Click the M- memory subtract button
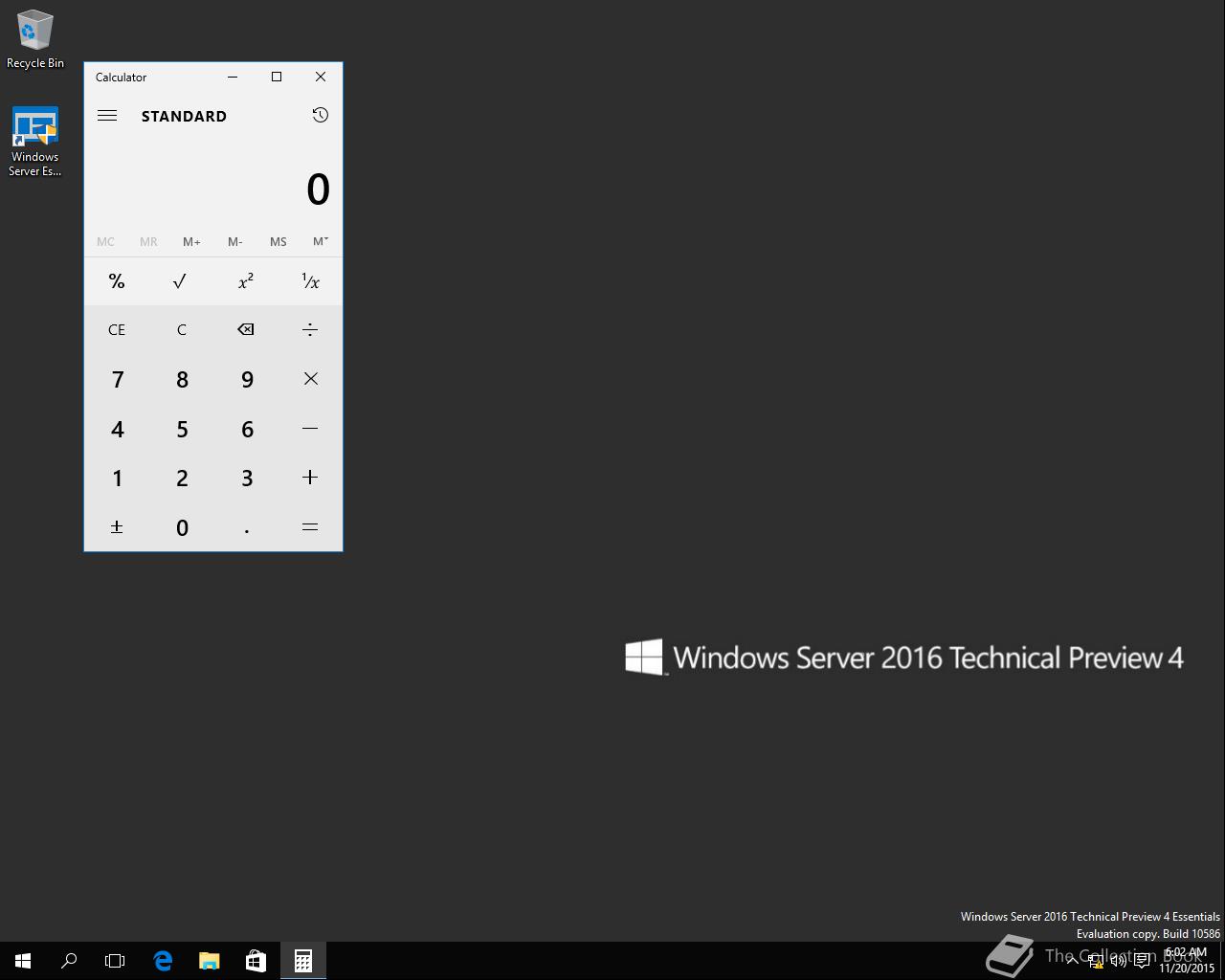Image resolution: width=1225 pixels, height=980 pixels. [x=234, y=242]
